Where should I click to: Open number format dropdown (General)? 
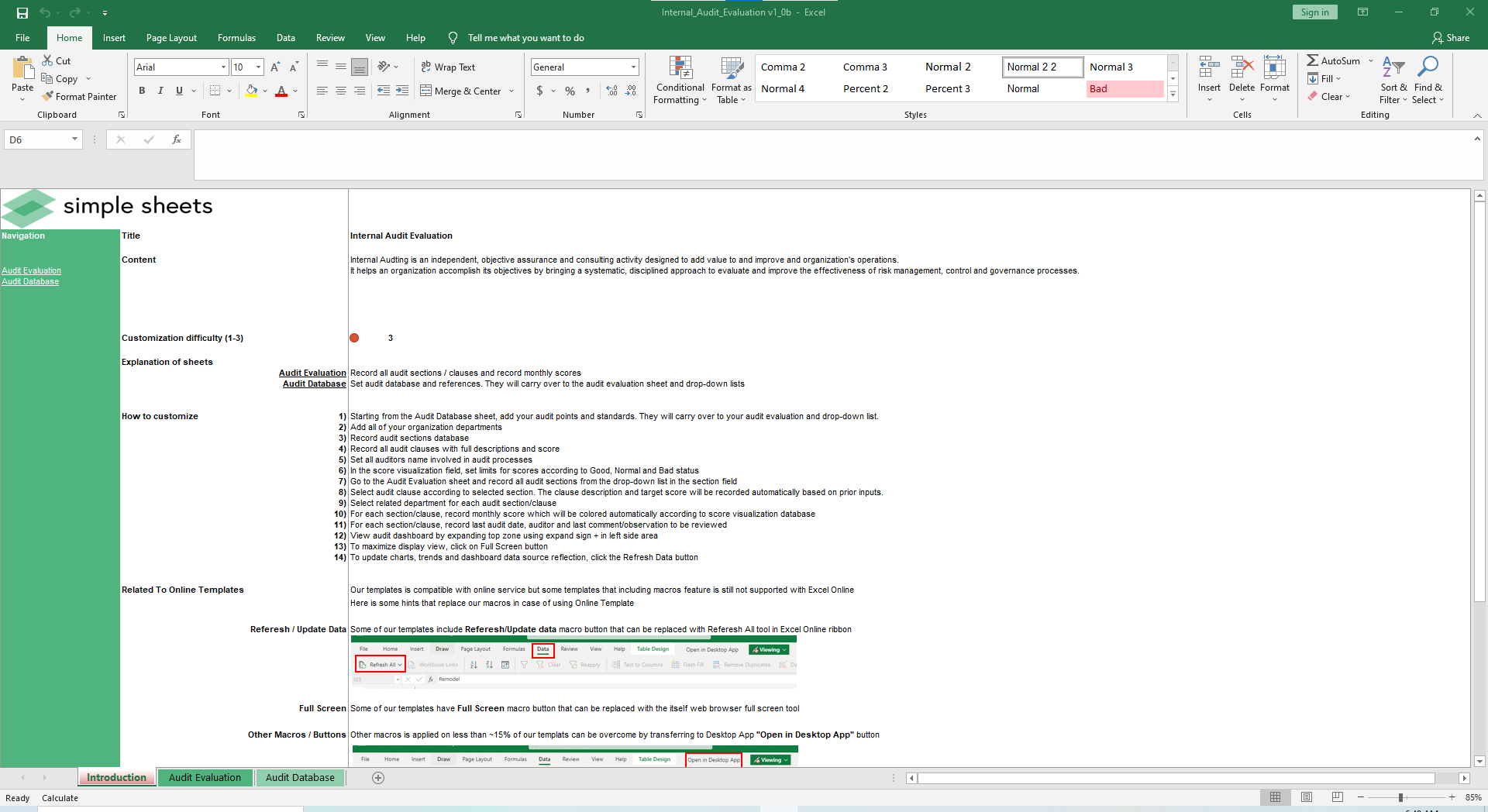(x=633, y=67)
